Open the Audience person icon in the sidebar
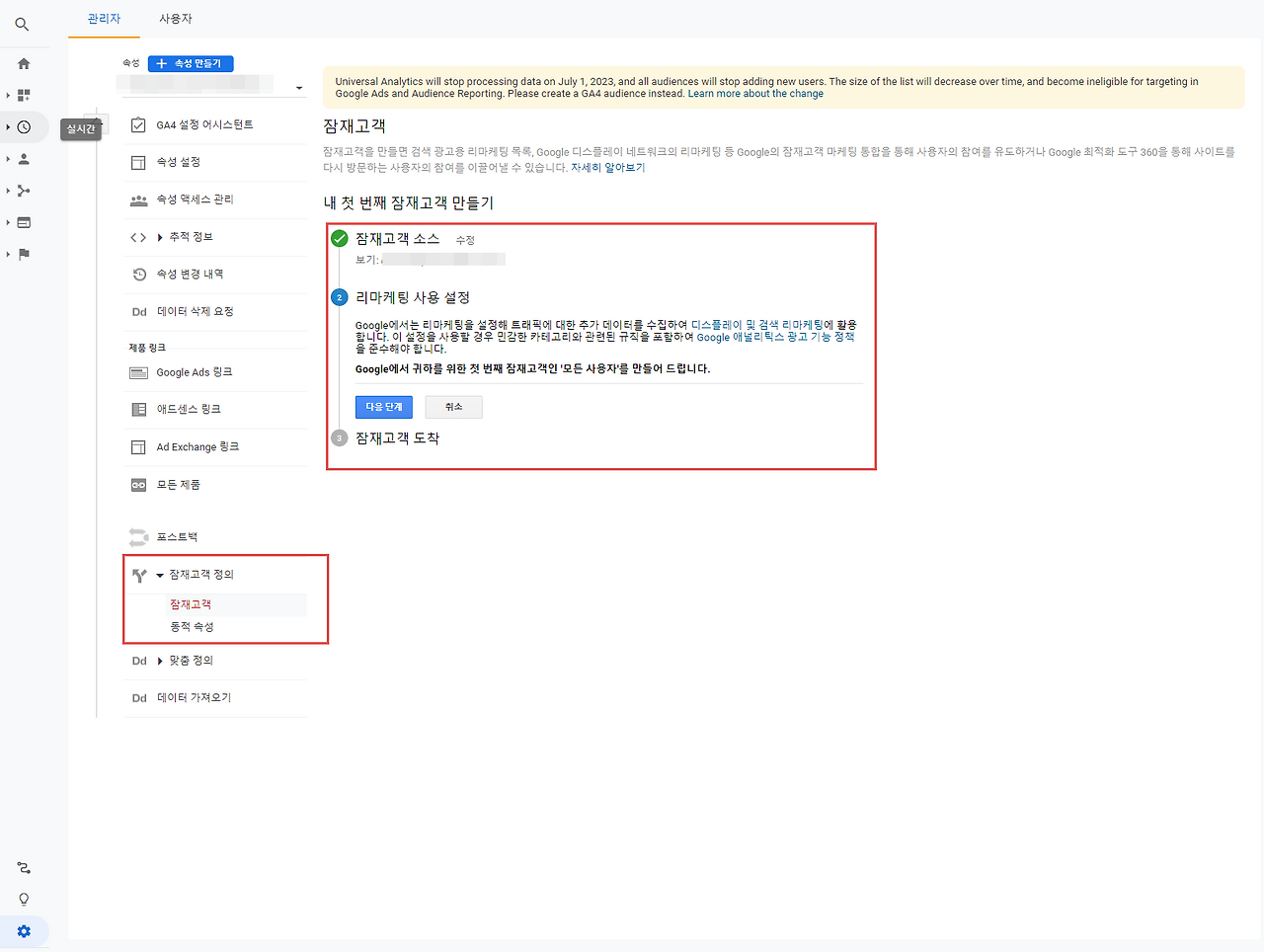1264x952 pixels. pos(24,158)
